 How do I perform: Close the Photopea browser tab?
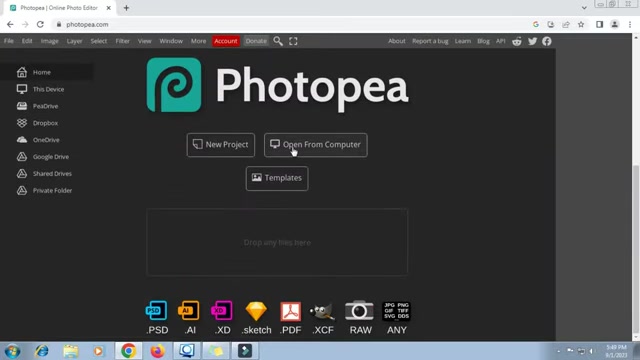109,8
